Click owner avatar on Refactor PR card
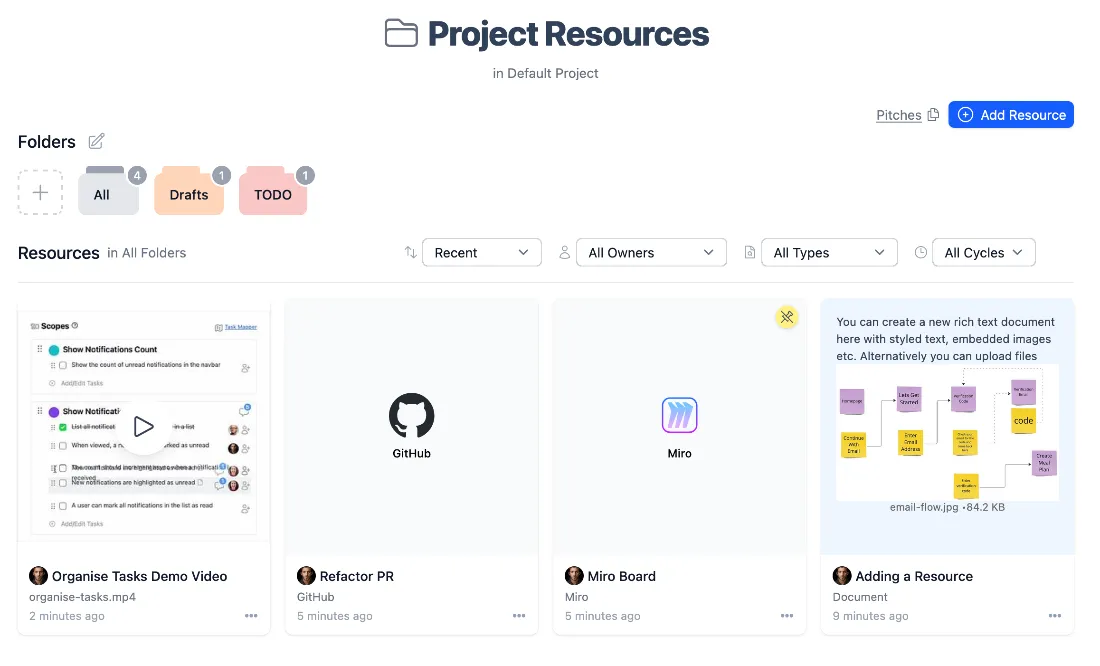The image size is (1100, 666). pos(306,576)
